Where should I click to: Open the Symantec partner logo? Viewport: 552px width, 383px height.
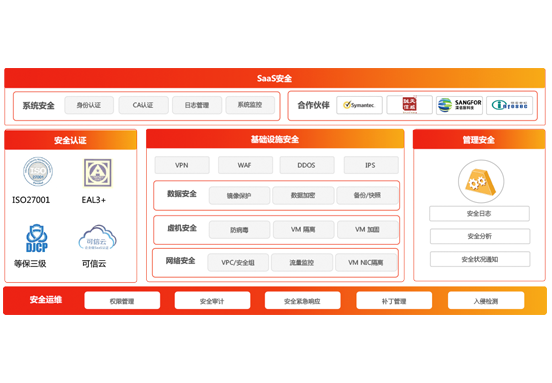click(359, 105)
